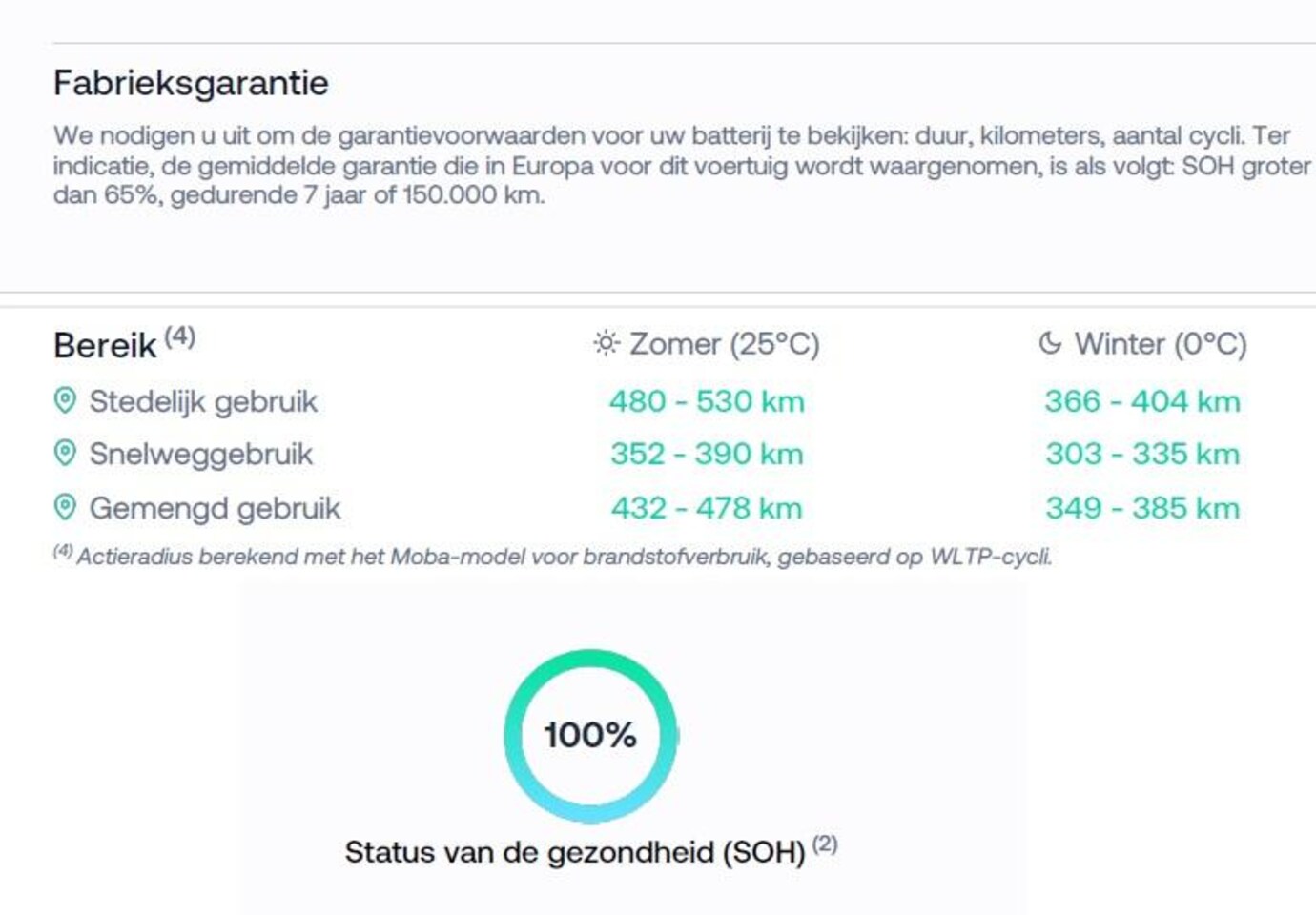Click summer highway range 352 - 390 km
The image size is (1316, 915).
click(x=707, y=454)
